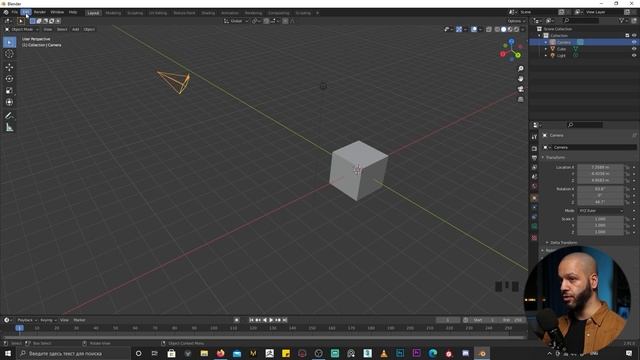Viewport: 640px width, 360px height.
Task: Open the Help menu
Action: pos(73,12)
